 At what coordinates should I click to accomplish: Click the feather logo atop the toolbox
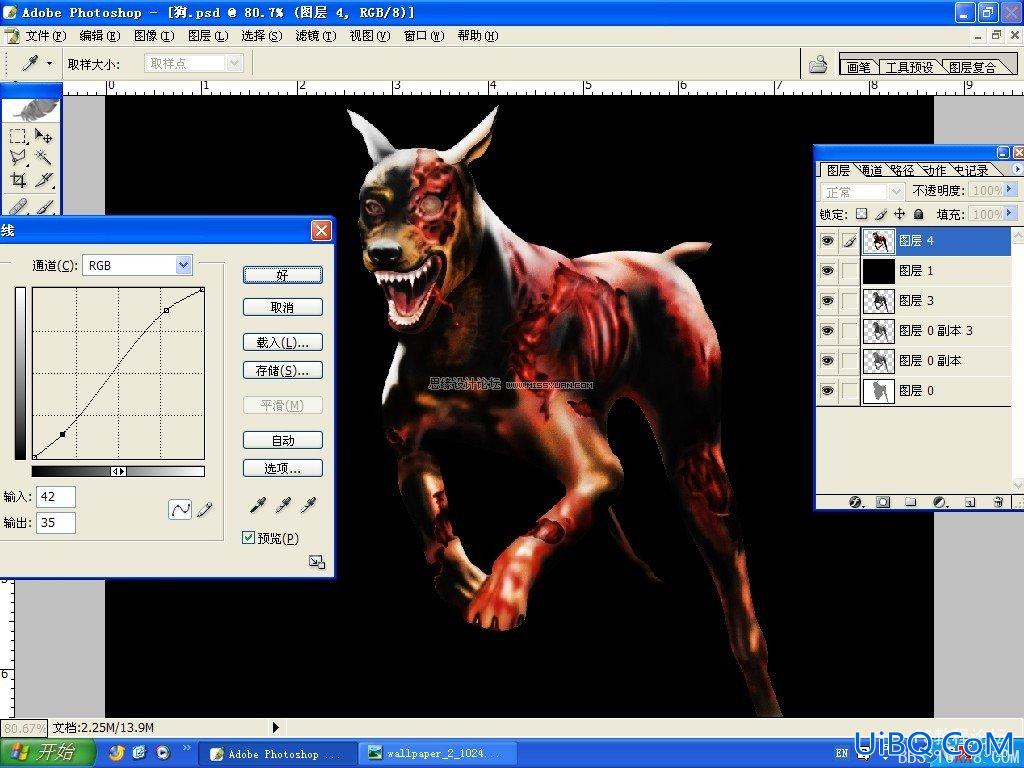tap(33, 108)
